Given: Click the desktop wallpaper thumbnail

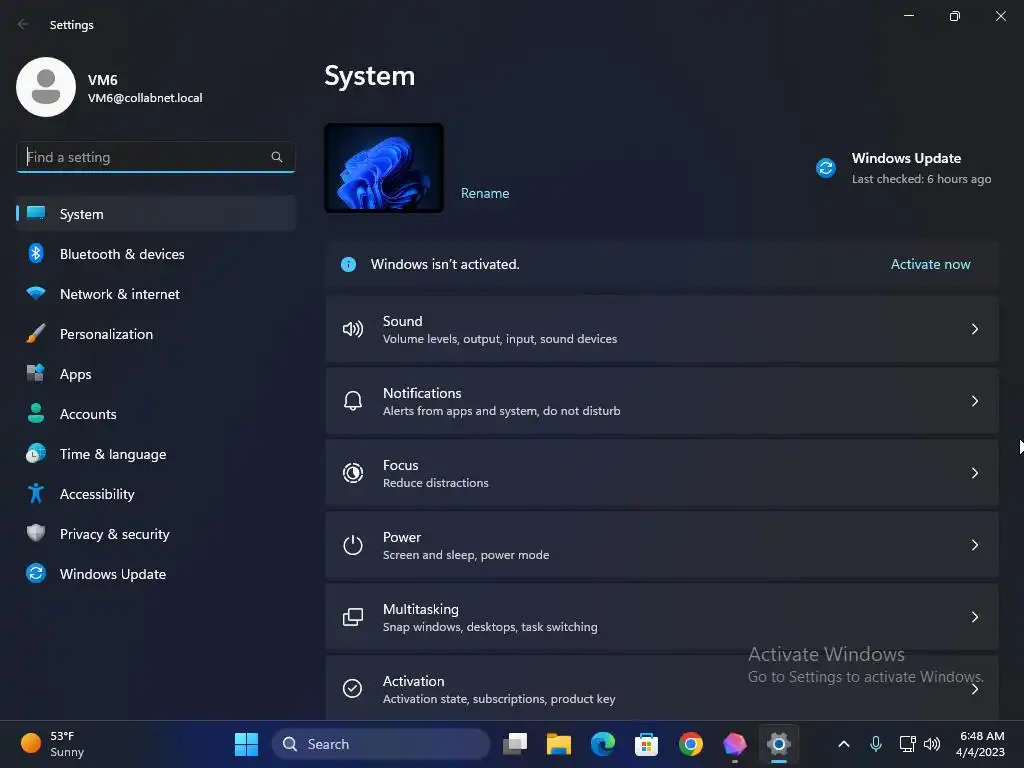Looking at the screenshot, I should tap(384, 168).
